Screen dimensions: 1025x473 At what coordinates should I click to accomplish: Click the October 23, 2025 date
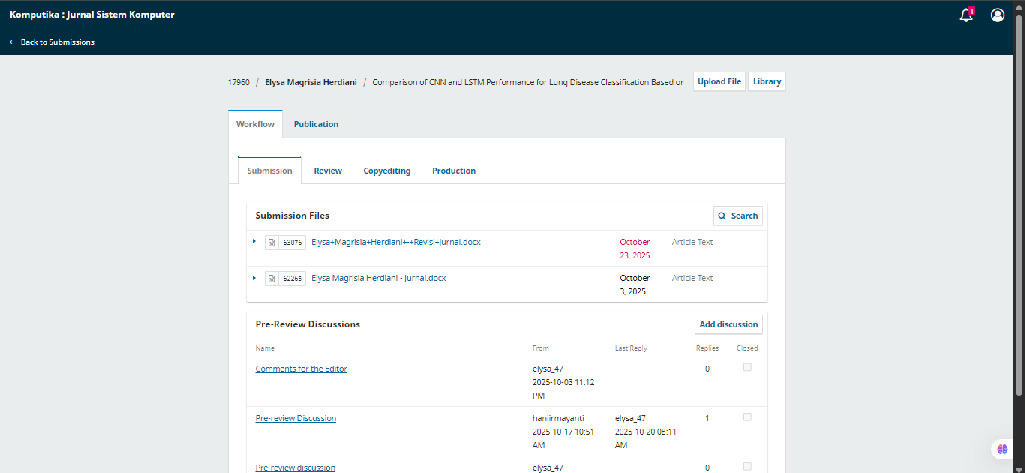635,248
